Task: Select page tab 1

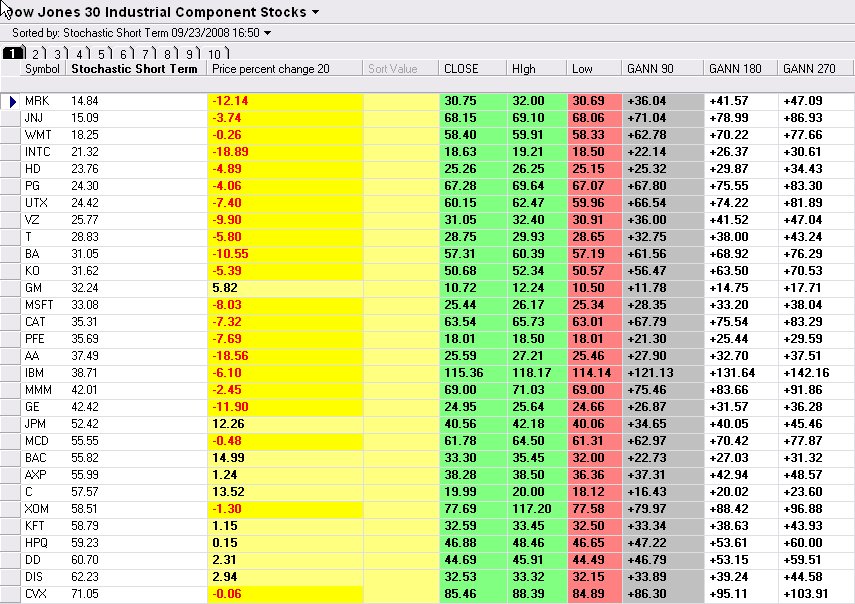Action: click(13, 53)
